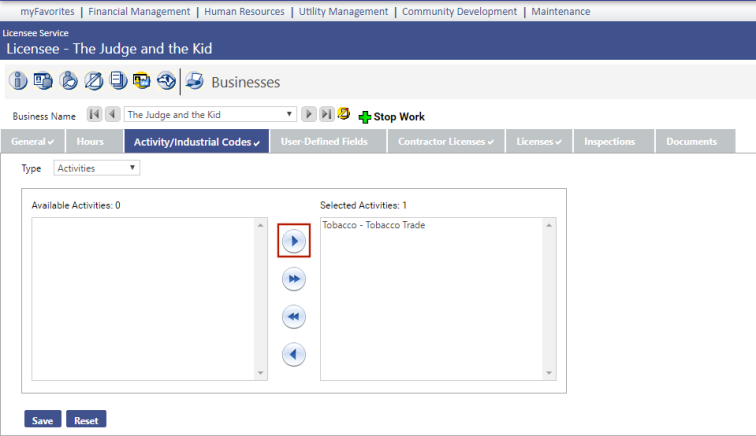Move all activities right with double arrow
The height and width of the screenshot is (436, 756).
tap(294, 280)
